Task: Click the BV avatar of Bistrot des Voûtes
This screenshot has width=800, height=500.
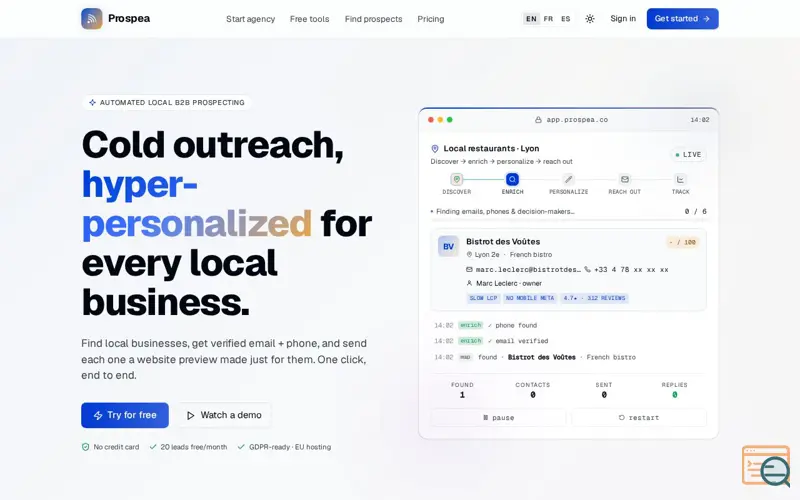Action: pos(448,246)
